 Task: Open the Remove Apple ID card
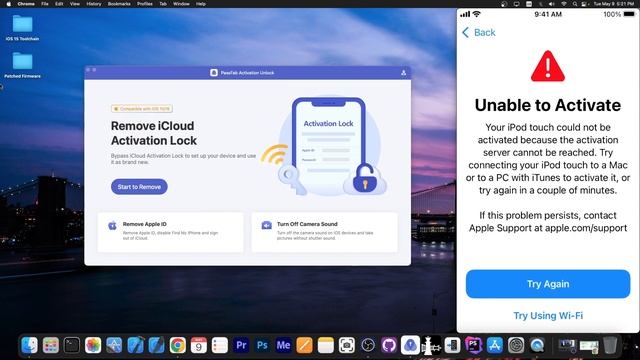click(x=171, y=231)
